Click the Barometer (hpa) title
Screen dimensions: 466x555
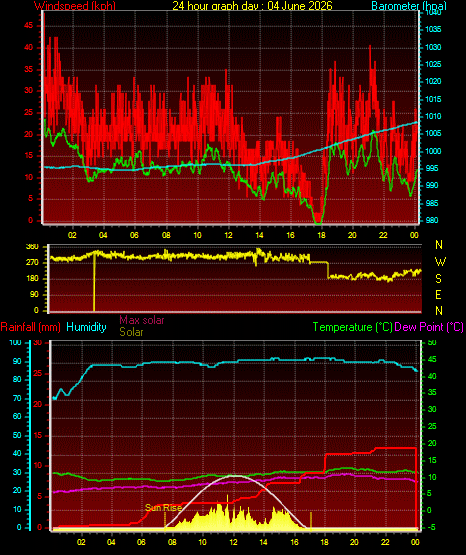tap(409, 5)
